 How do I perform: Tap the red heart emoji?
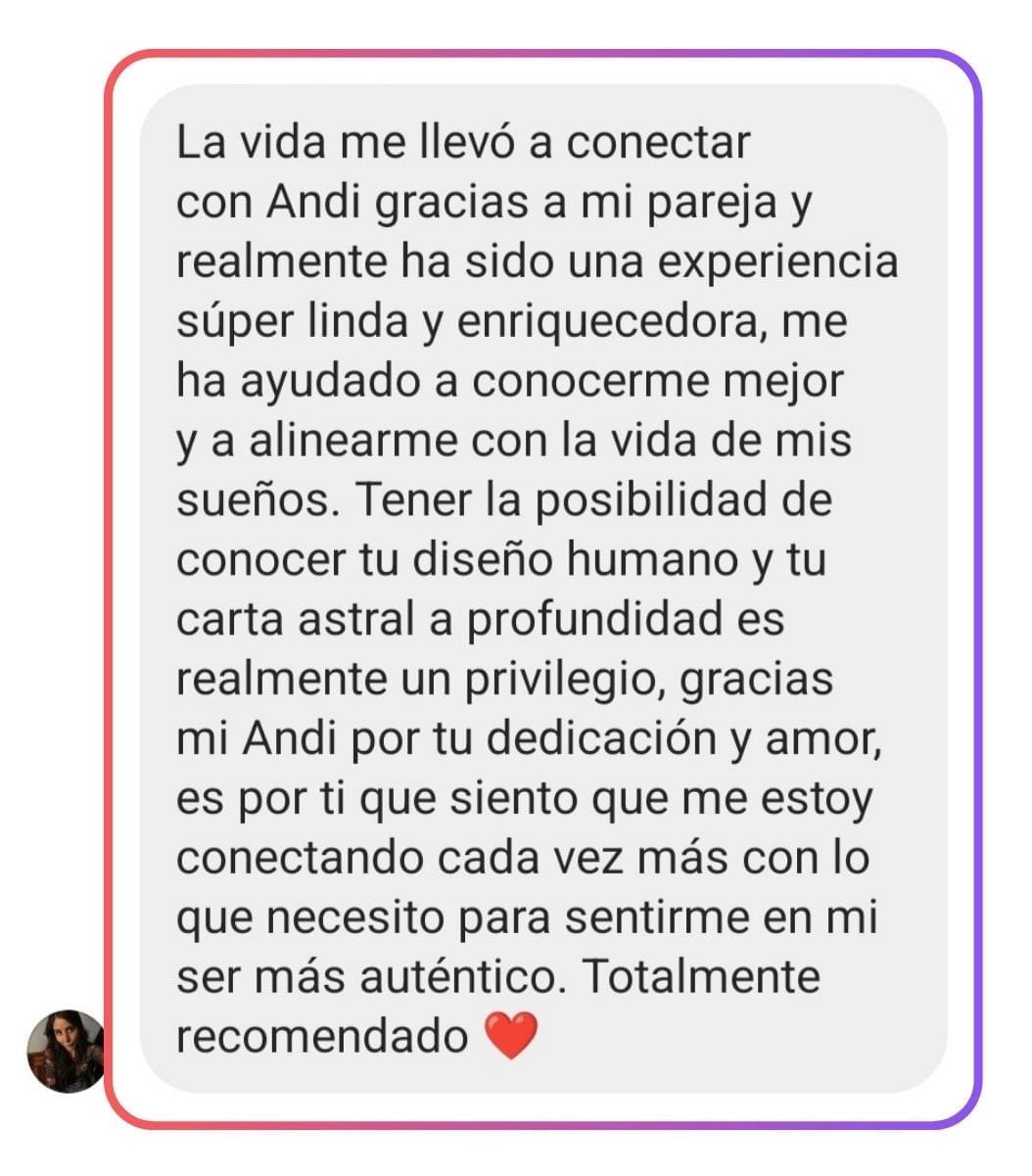click(x=511, y=1036)
